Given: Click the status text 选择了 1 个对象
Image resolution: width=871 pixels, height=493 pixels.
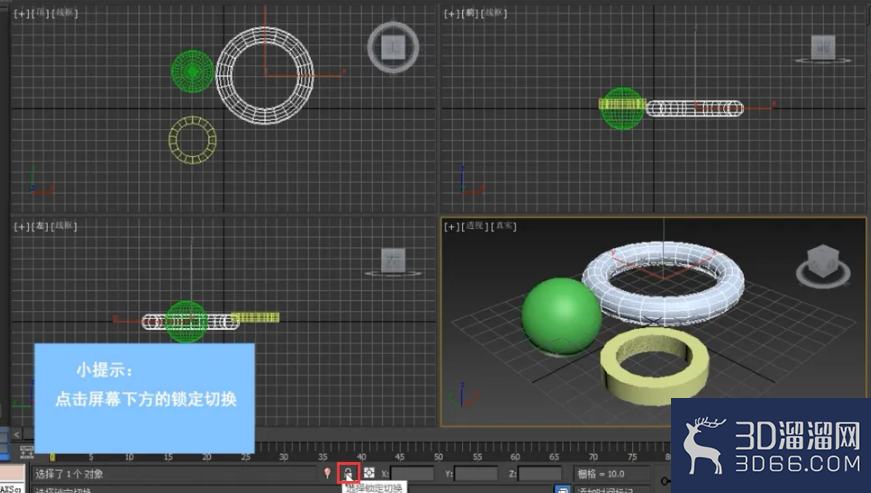Looking at the screenshot, I should pos(69,474).
